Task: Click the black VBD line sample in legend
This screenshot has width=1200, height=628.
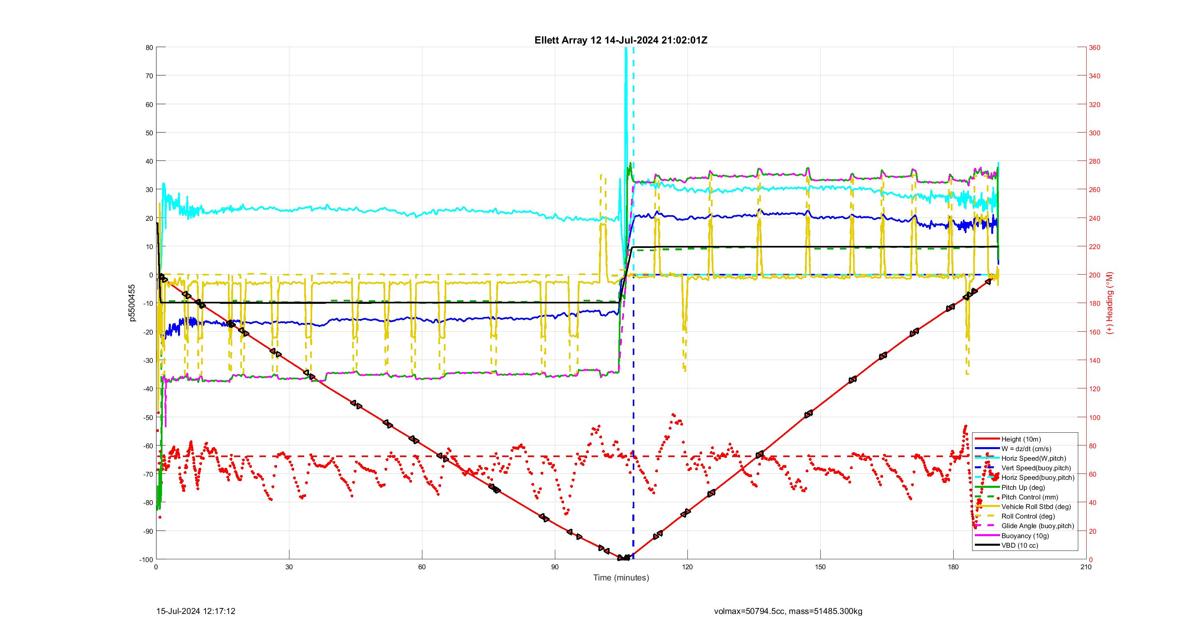Action: click(987, 545)
